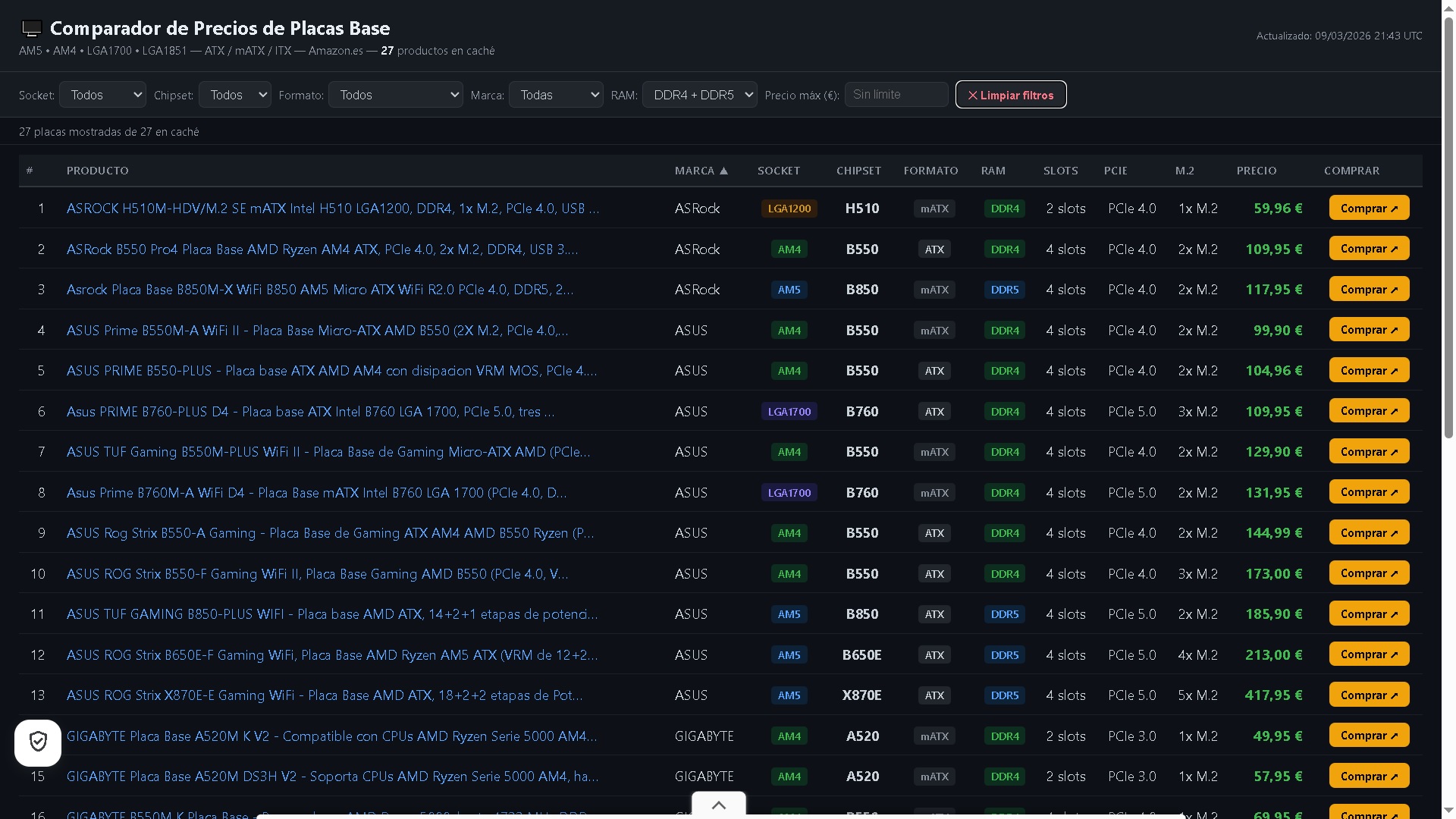Click the DDR5 badge on Asrock B850M-X row
The image size is (1456, 819).
(1004, 290)
